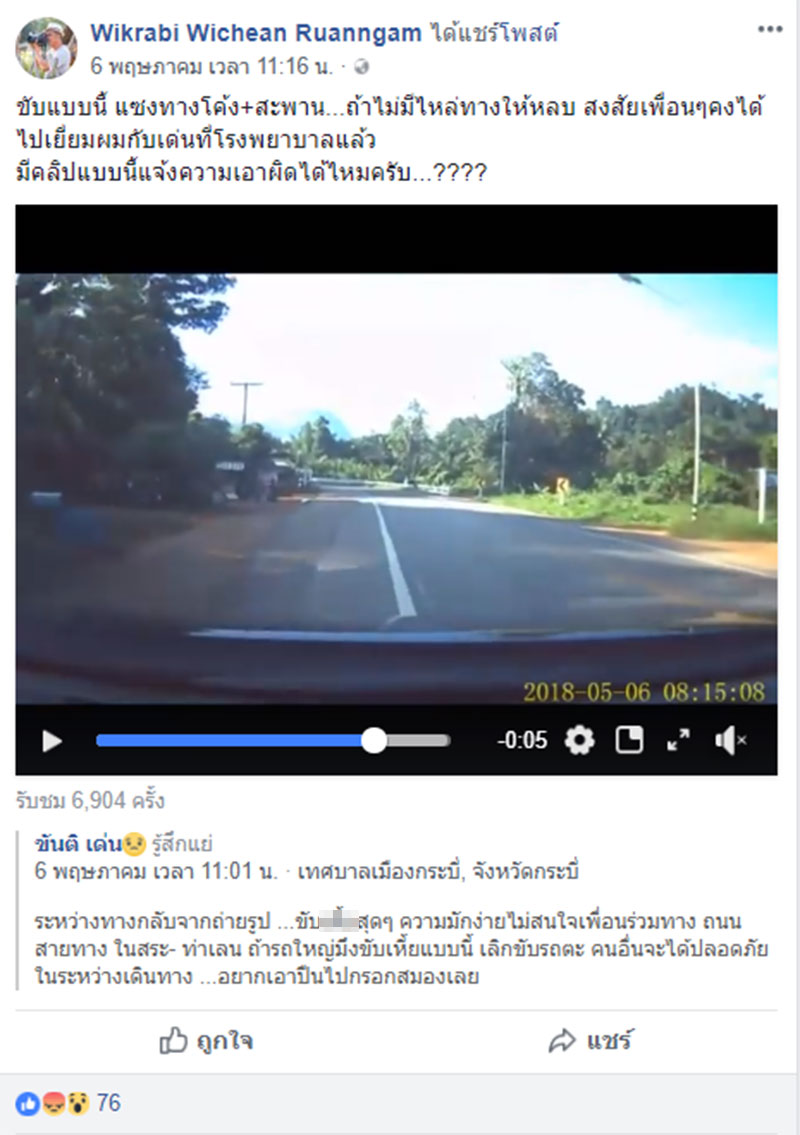Click the video progress slider handle
800x1135 pixels.
click(x=374, y=741)
